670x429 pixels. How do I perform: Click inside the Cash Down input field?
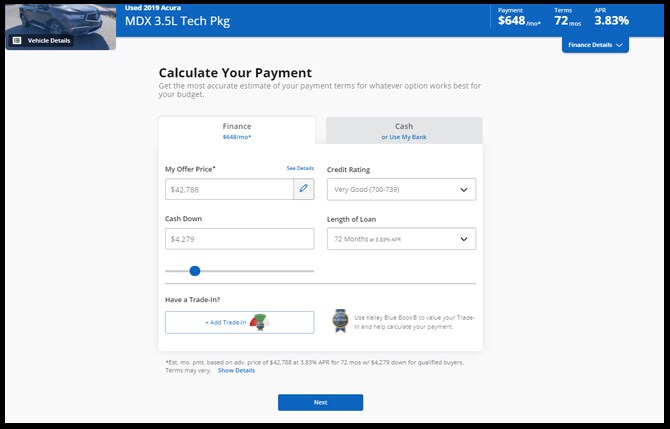(239, 239)
